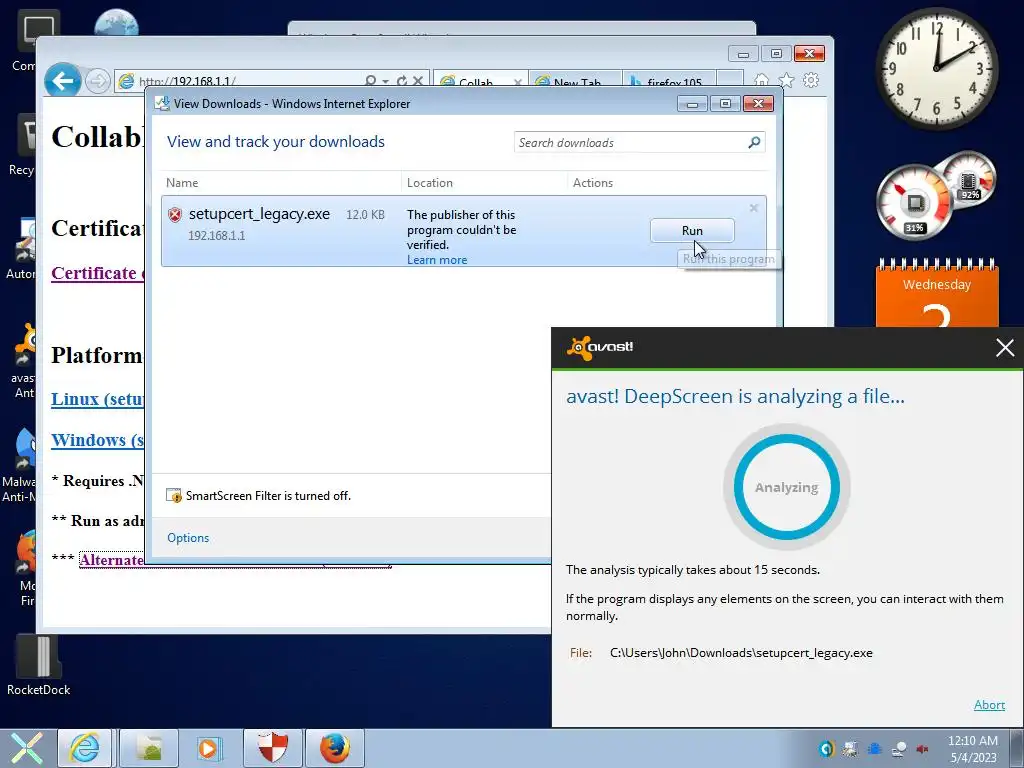This screenshot has width=1024, height=768.
Task: Close the View Downloads window
Action: (758, 104)
